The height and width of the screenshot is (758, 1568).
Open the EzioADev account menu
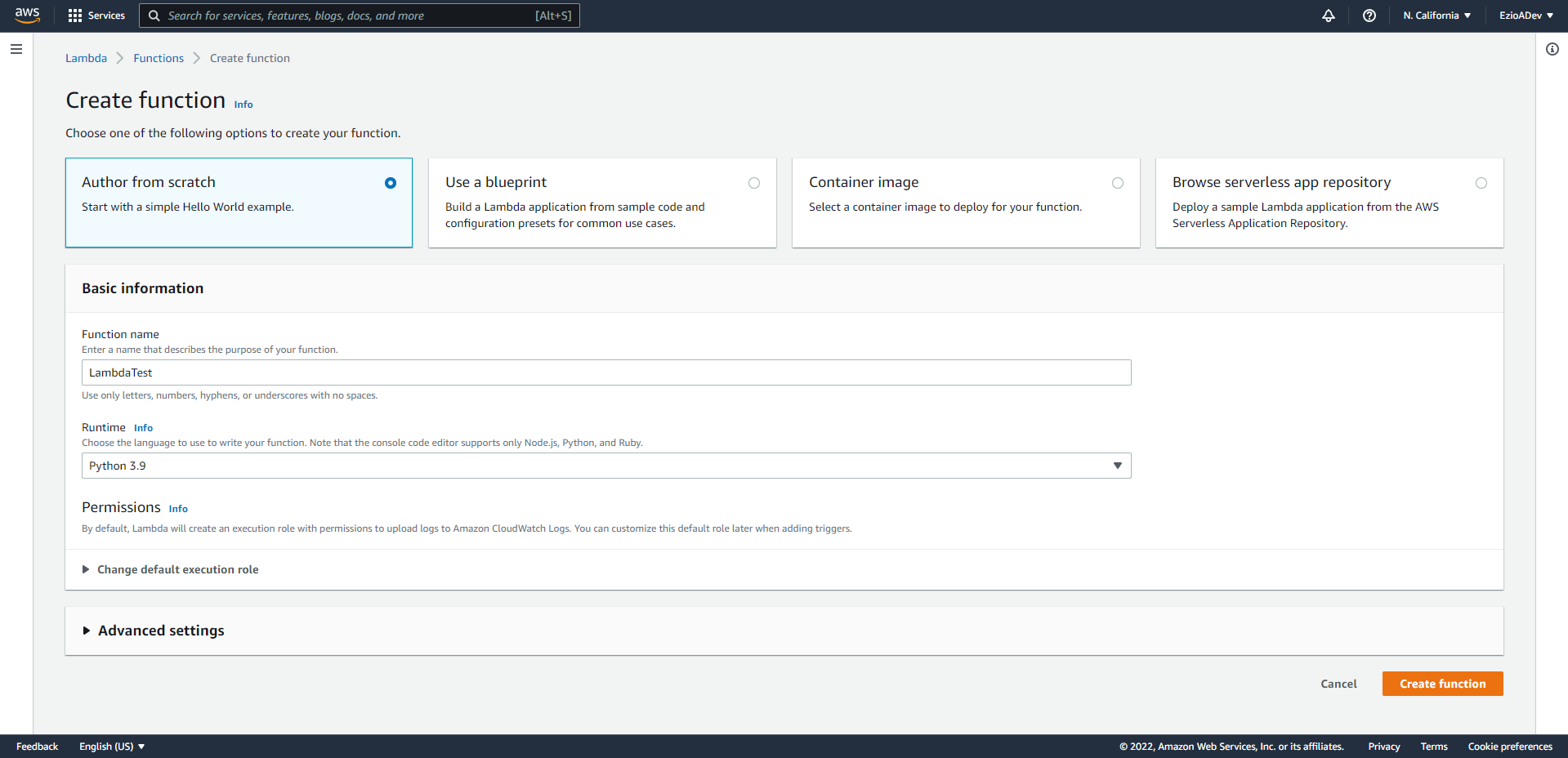tap(1526, 16)
